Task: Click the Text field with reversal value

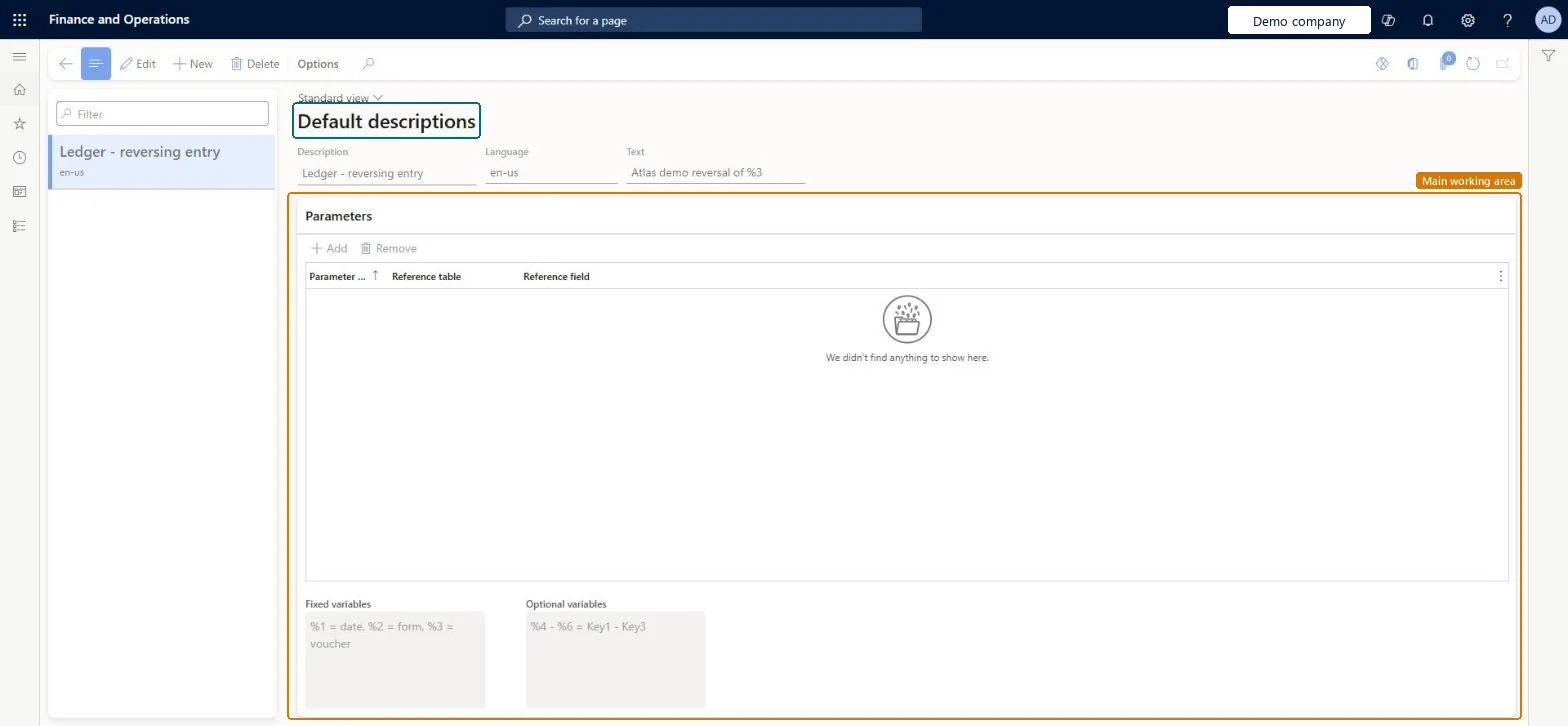Action: click(716, 173)
